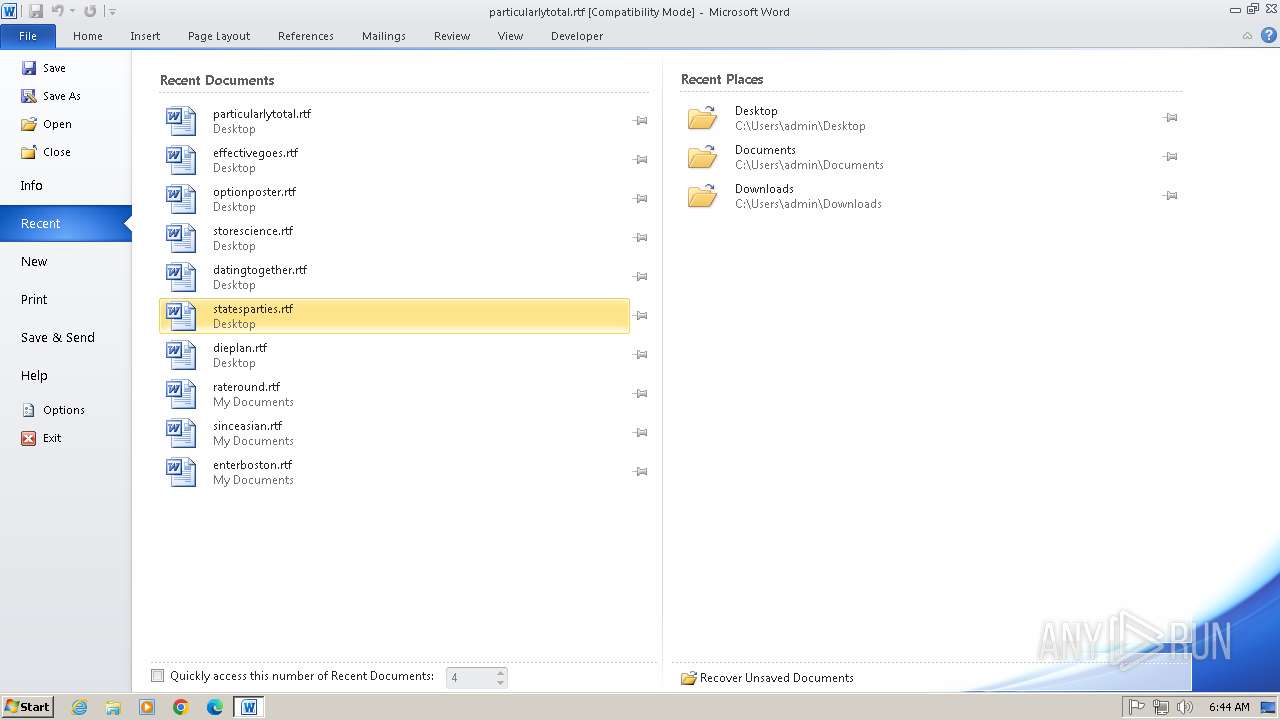The width and height of the screenshot is (1280, 720).
Task: Open the Page Layout ribbon tab
Action: coord(219,36)
